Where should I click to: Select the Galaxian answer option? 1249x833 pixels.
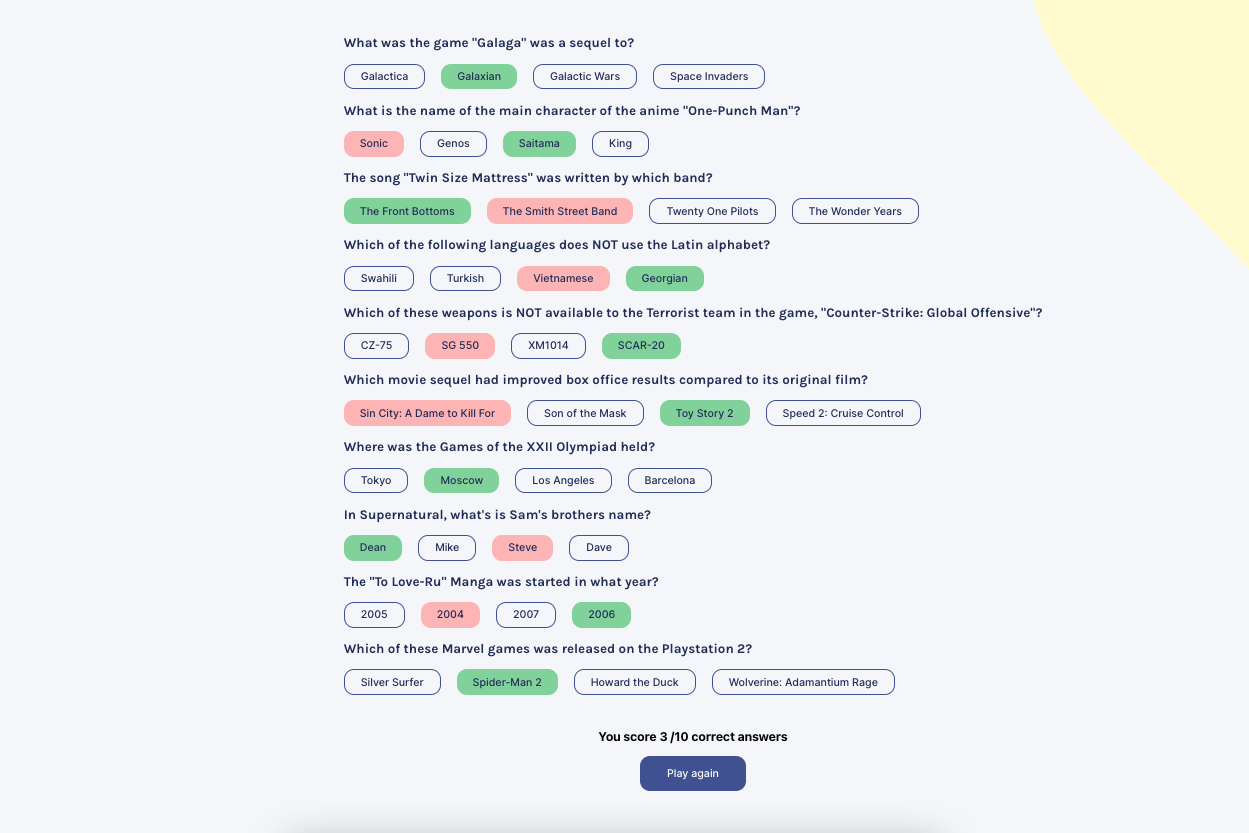(479, 76)
